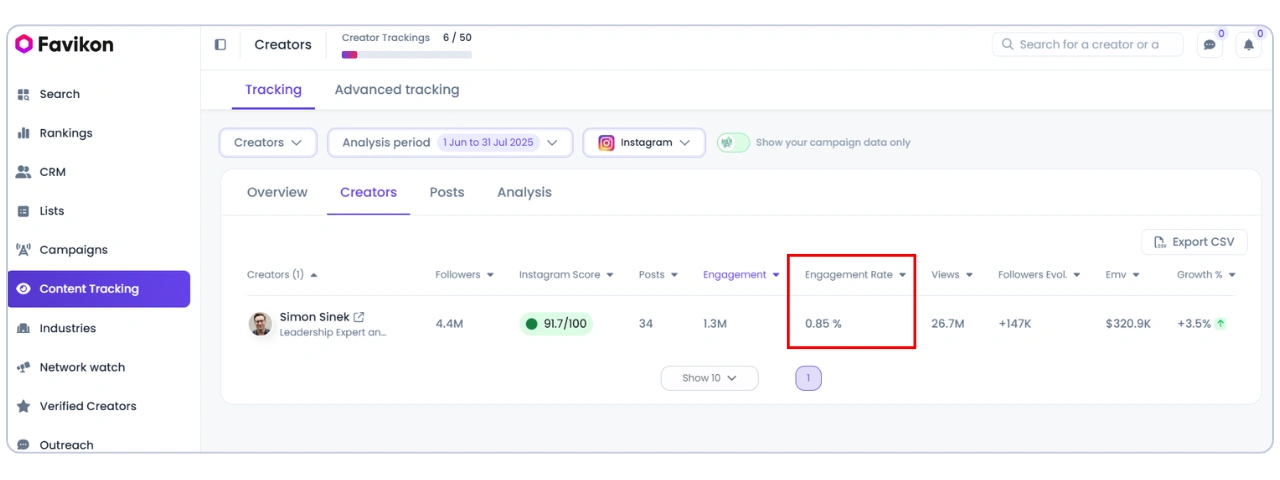Sort by Growth % column
1280x480 pixels.
click(x=1206, y=275)
